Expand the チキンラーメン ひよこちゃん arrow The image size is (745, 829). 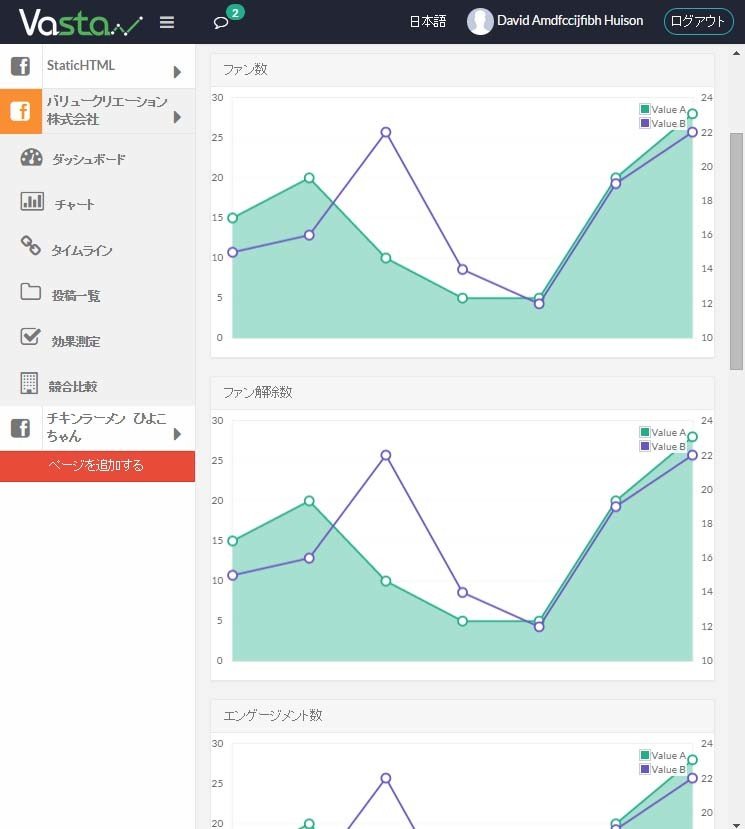click(x=177, y=434)
